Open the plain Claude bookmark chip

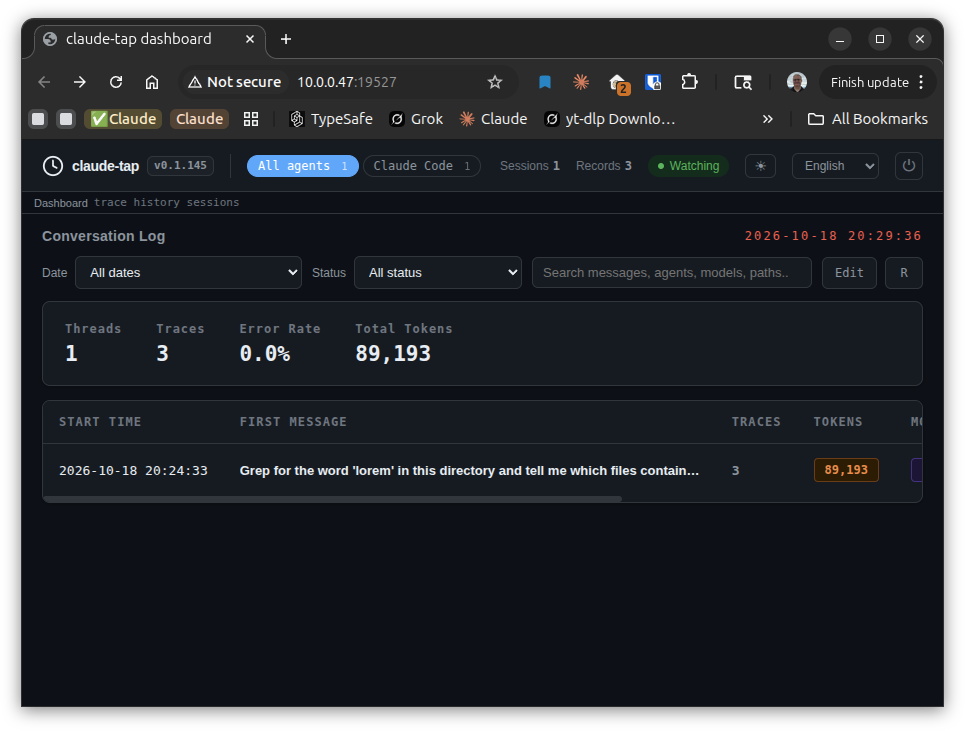(x=199, y=119)
